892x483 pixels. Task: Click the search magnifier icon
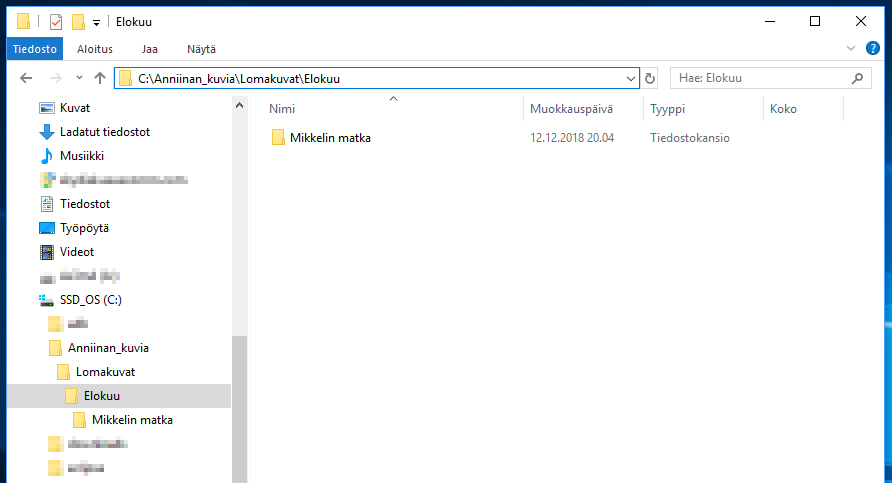857,78
